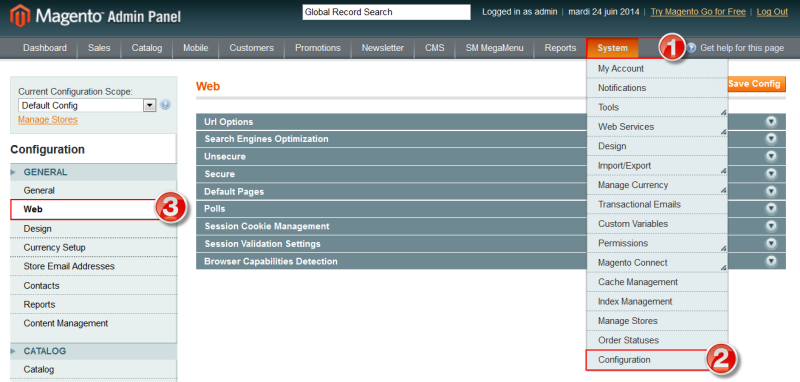800x382 pixels.
Task: Expand the Polls section arrow icon
Action: click(x=771, y=209)
